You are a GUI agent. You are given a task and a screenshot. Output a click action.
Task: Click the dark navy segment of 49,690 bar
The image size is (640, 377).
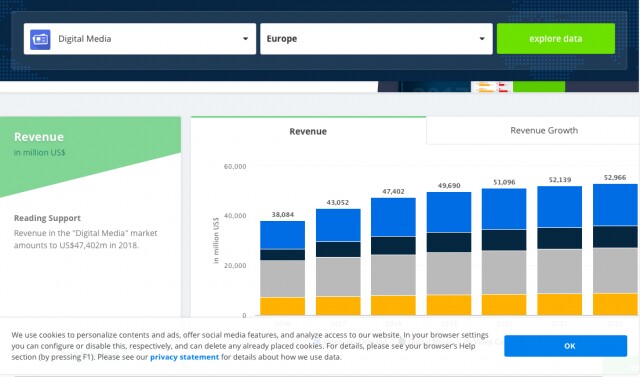click(449, 242)
